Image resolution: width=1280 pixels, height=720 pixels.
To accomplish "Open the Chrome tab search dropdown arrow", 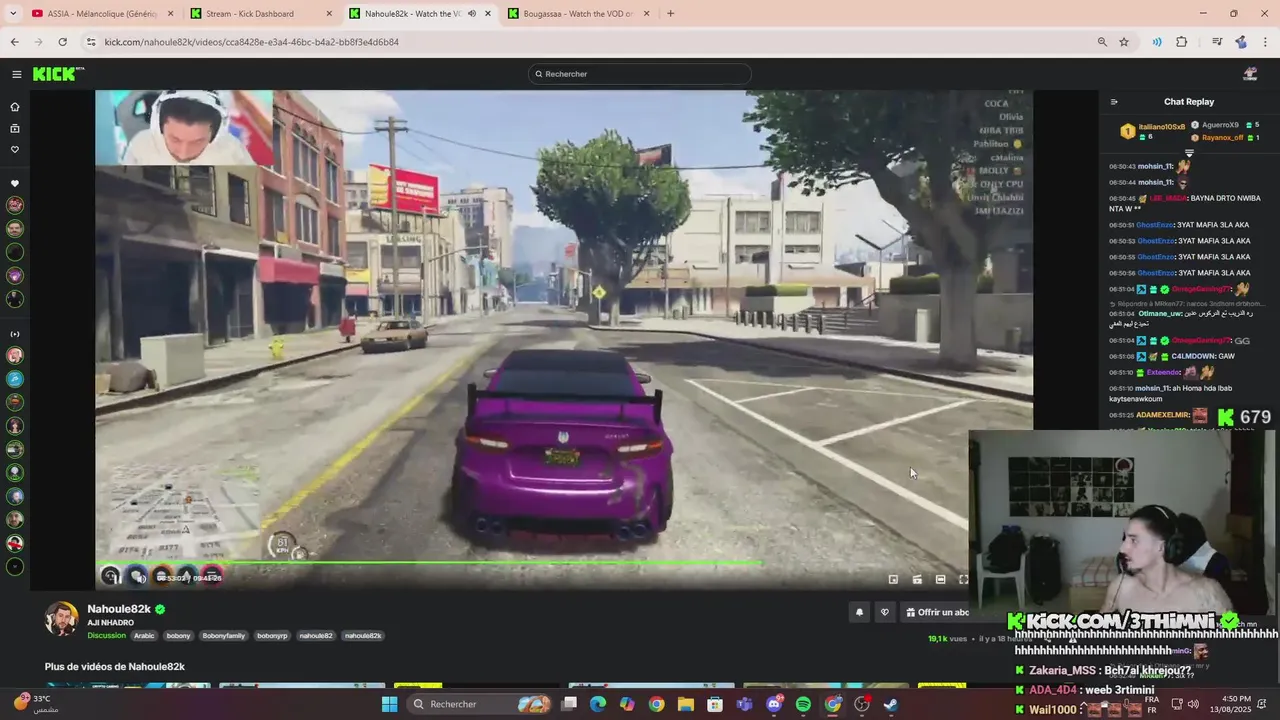I will [13, 14].
